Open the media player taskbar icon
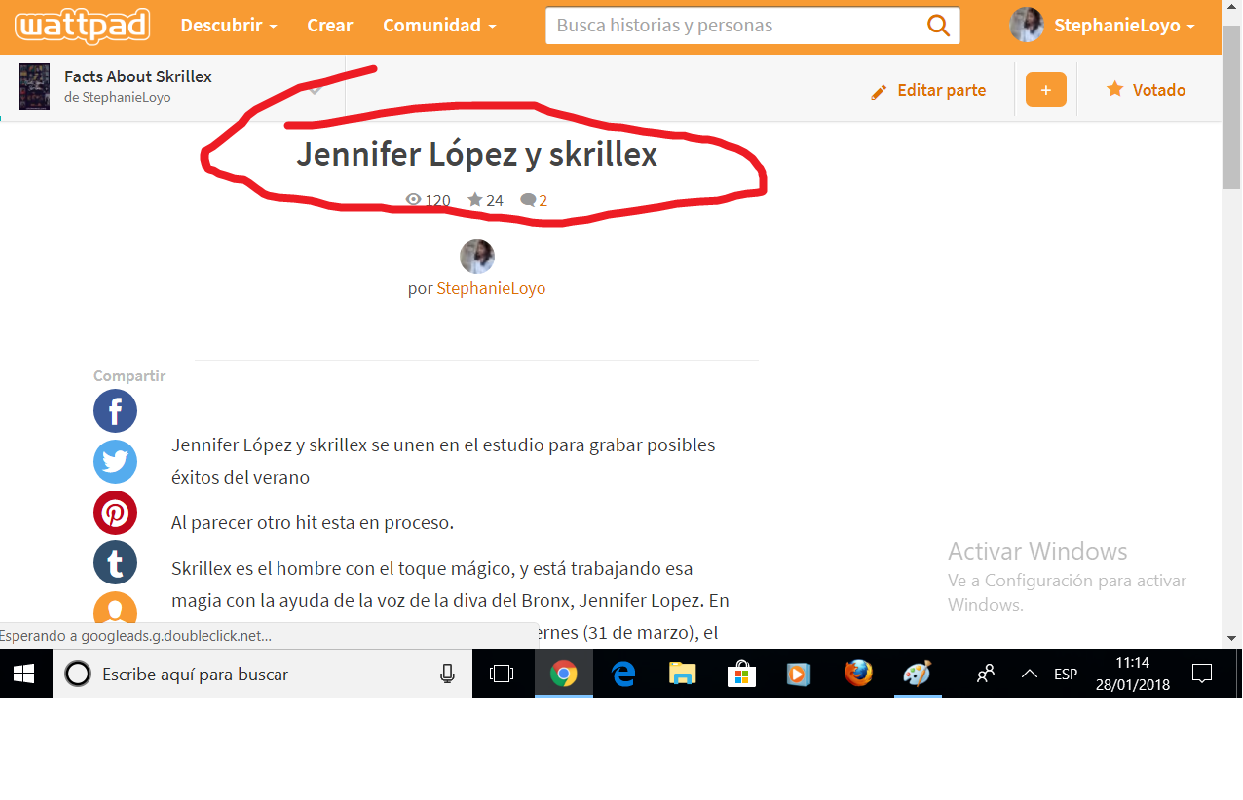This screenshot has height=800, width=1243. coord(798,674)
